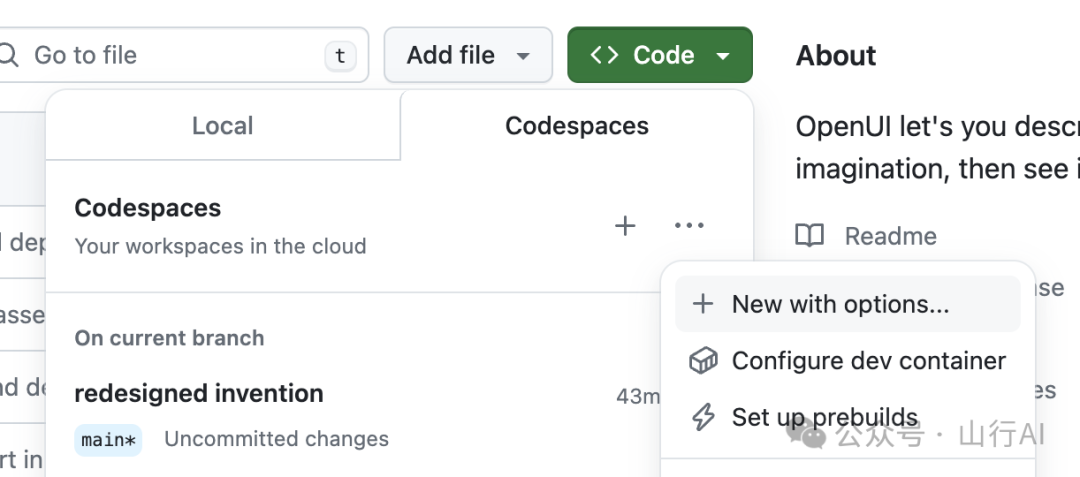1080x477 pixels.
Task: Click the search magnifier icon
Action: (x=8, y=55)
